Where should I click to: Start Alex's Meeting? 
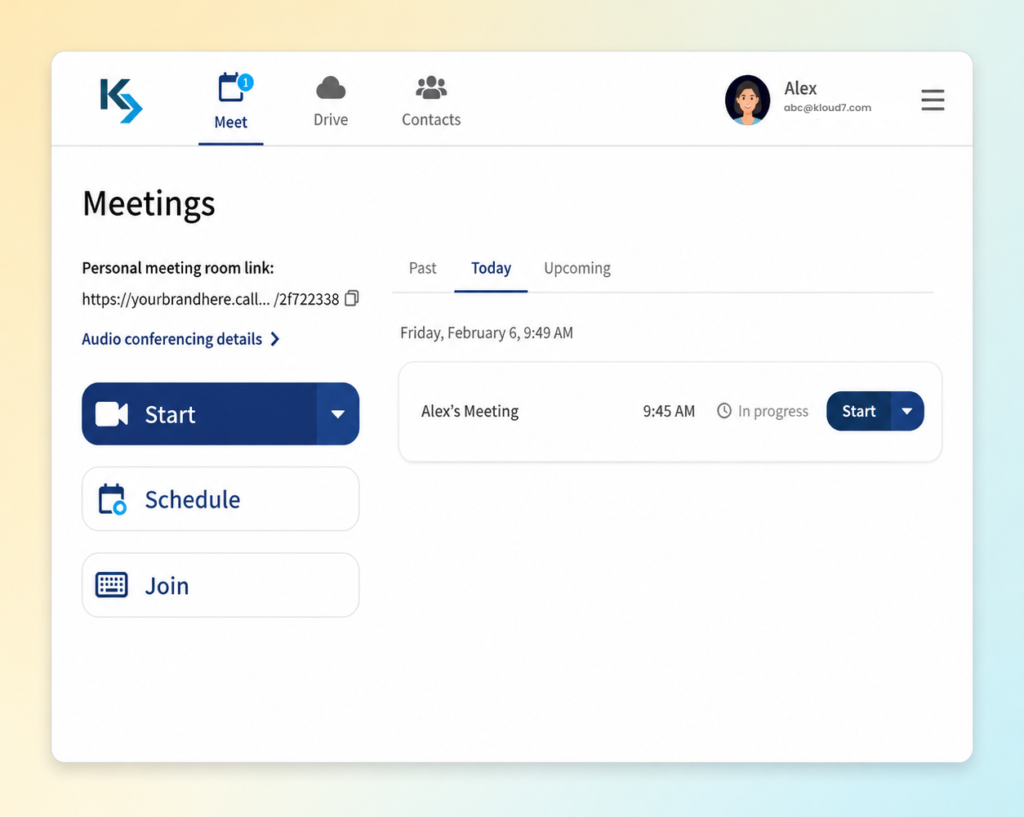pyautogui.click(x=858, y=411)
